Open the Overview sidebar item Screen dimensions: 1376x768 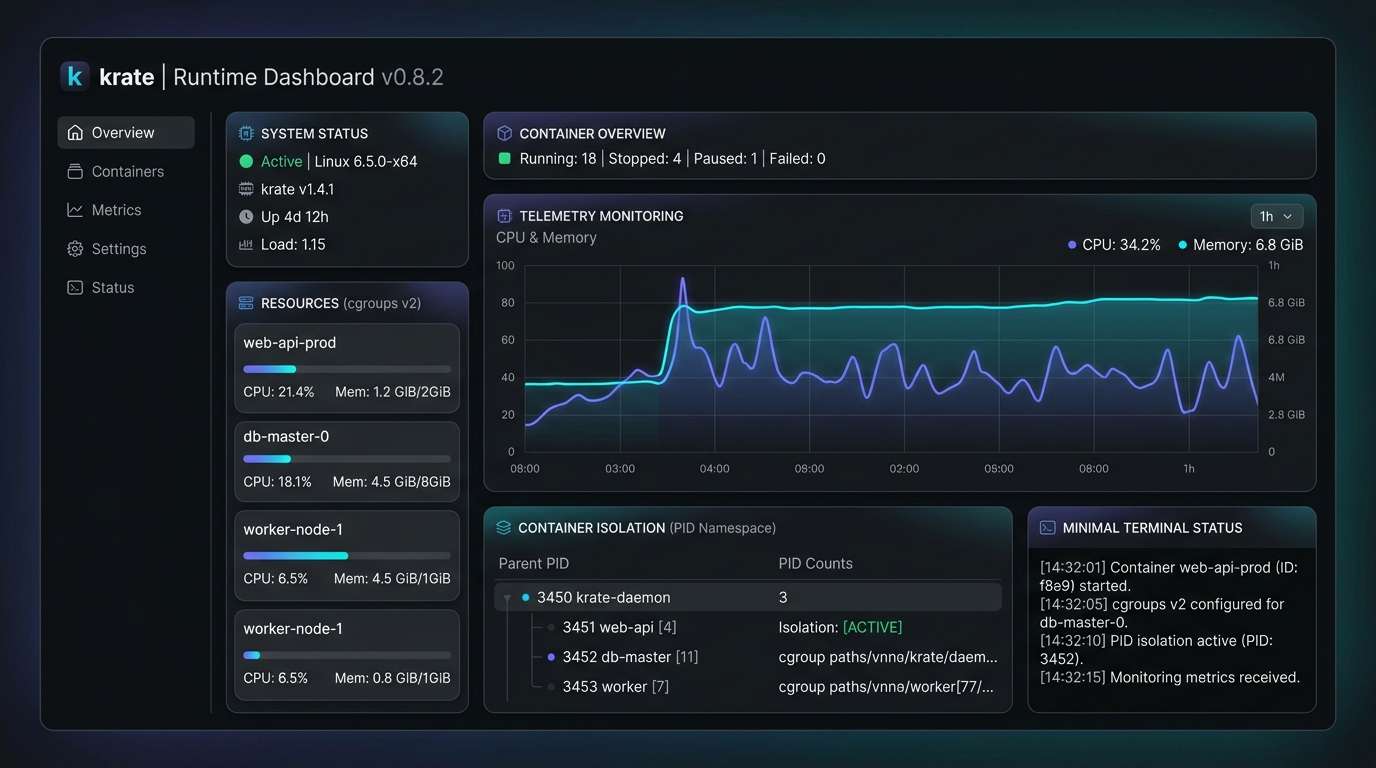click(126, 133)
